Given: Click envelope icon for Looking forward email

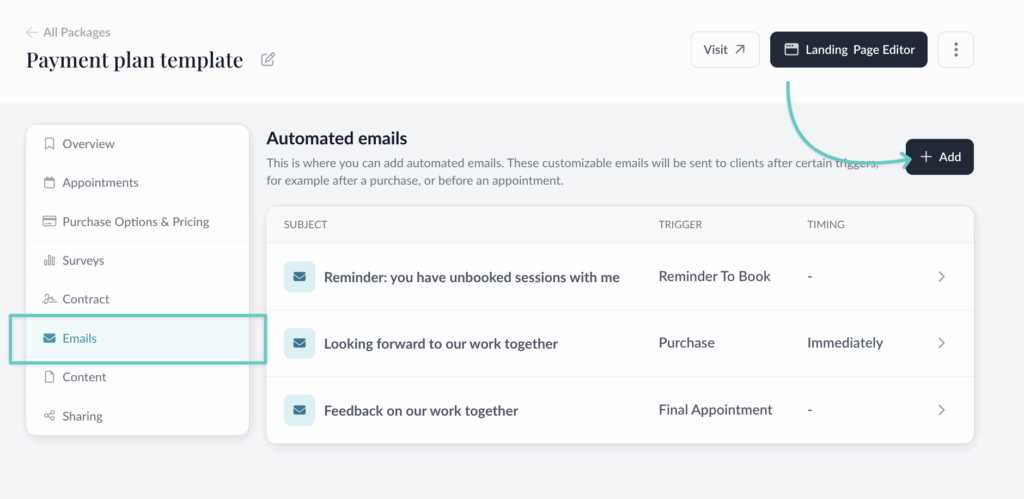Looking at the screenshot, I should [x=299, y=343].
